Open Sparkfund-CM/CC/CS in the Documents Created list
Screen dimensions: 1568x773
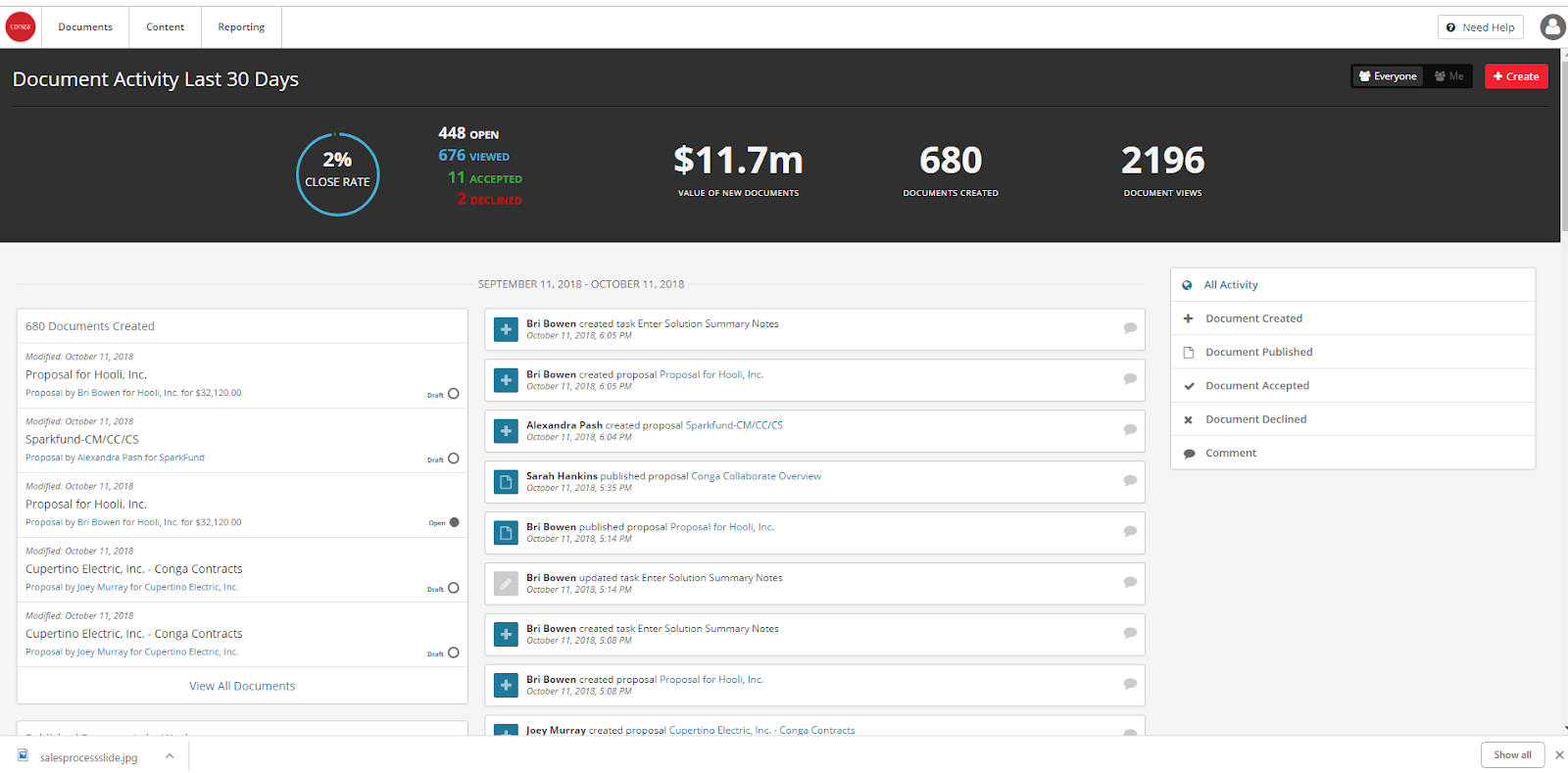click(82, 440)
